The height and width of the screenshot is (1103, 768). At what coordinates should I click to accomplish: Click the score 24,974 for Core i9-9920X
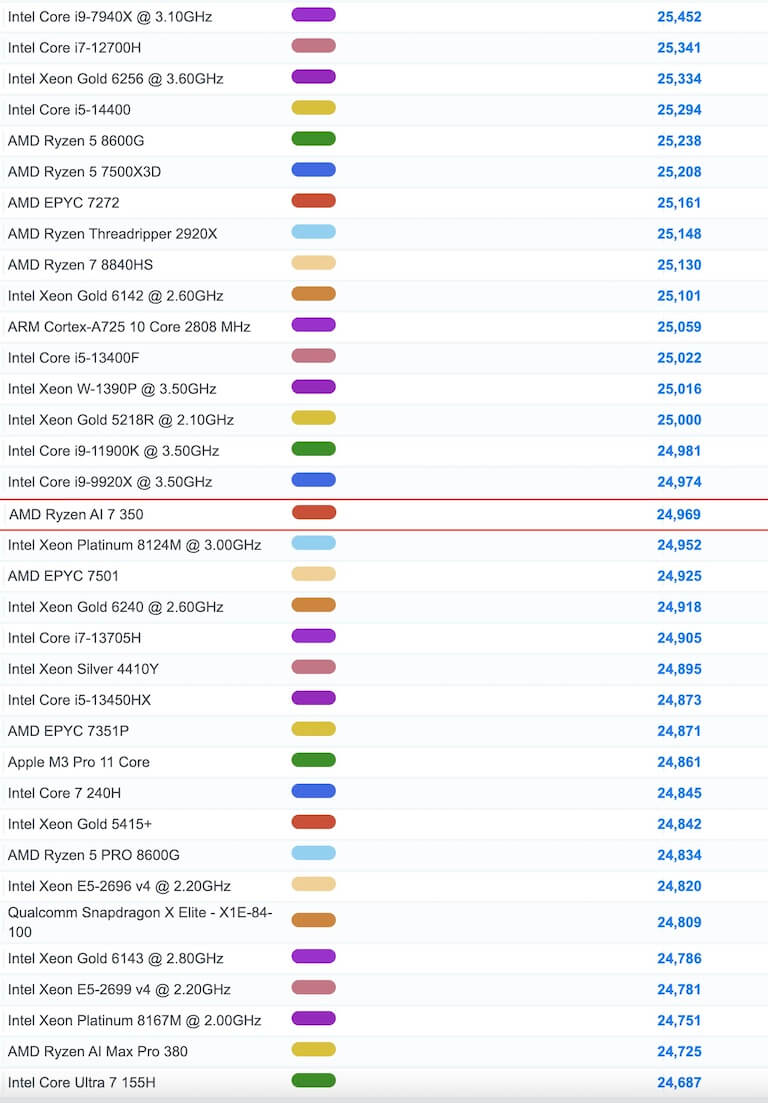tap(679, 482)
